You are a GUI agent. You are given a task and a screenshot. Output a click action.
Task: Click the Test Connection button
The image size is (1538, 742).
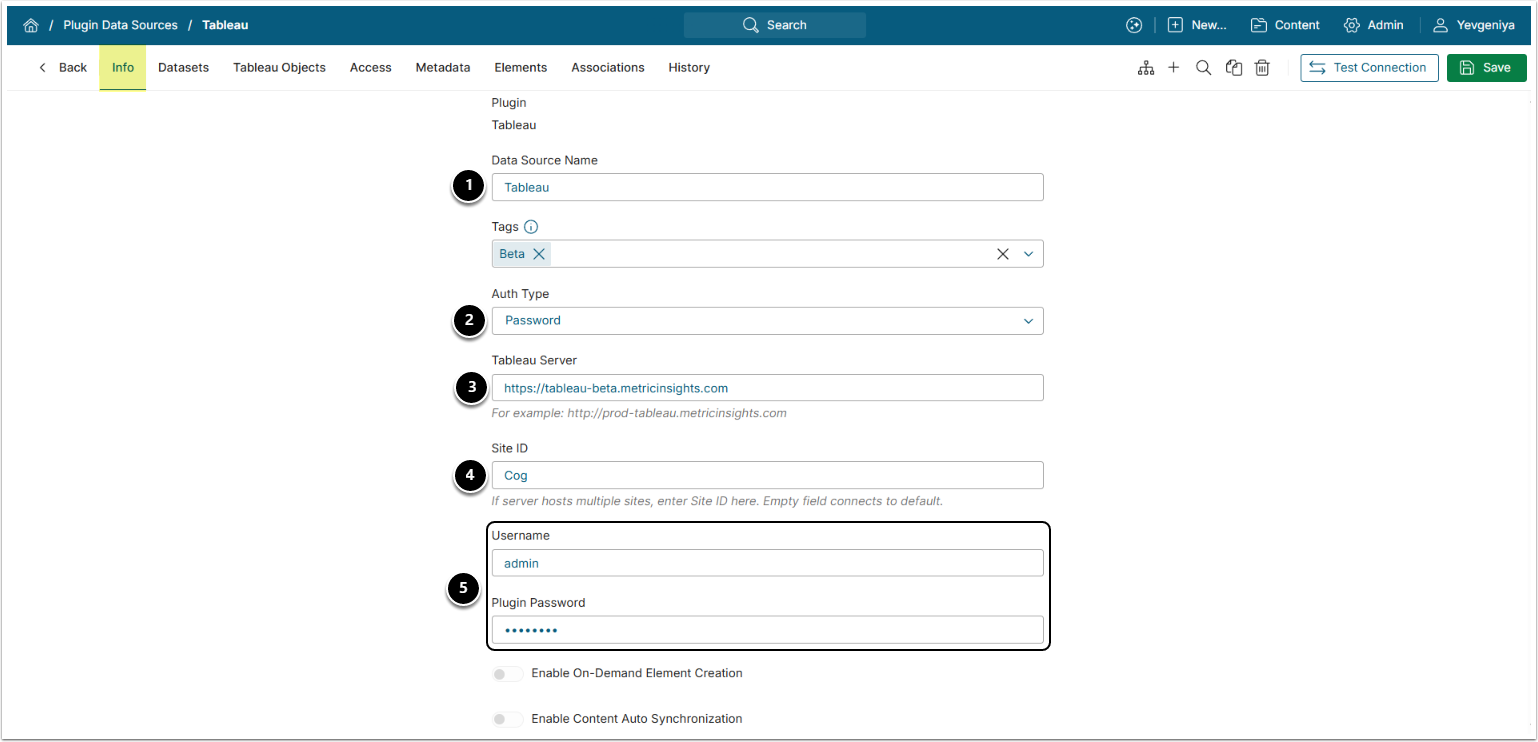[x=1369, y=68]
